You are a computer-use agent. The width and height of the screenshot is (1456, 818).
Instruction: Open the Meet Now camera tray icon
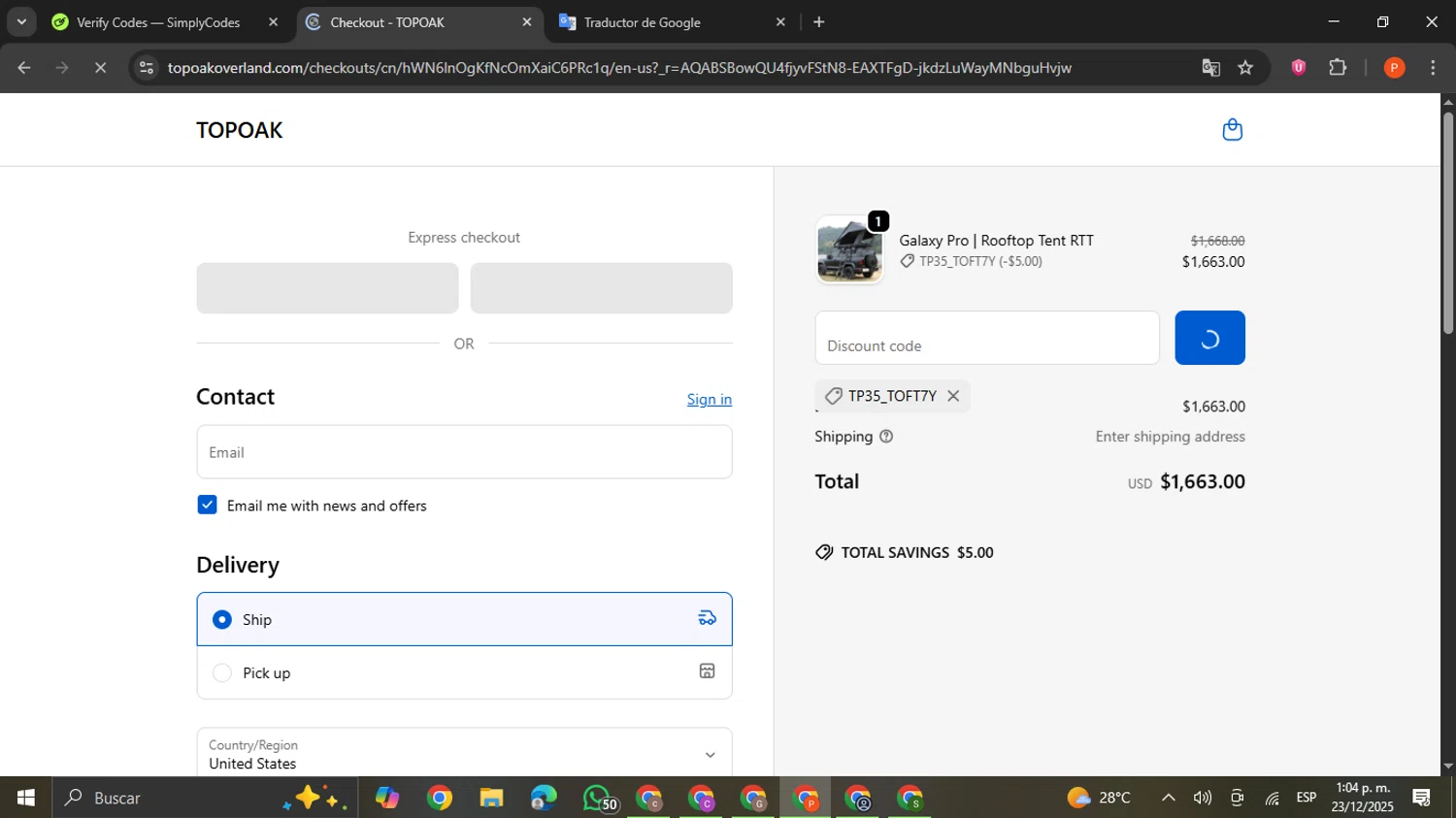1237,798
